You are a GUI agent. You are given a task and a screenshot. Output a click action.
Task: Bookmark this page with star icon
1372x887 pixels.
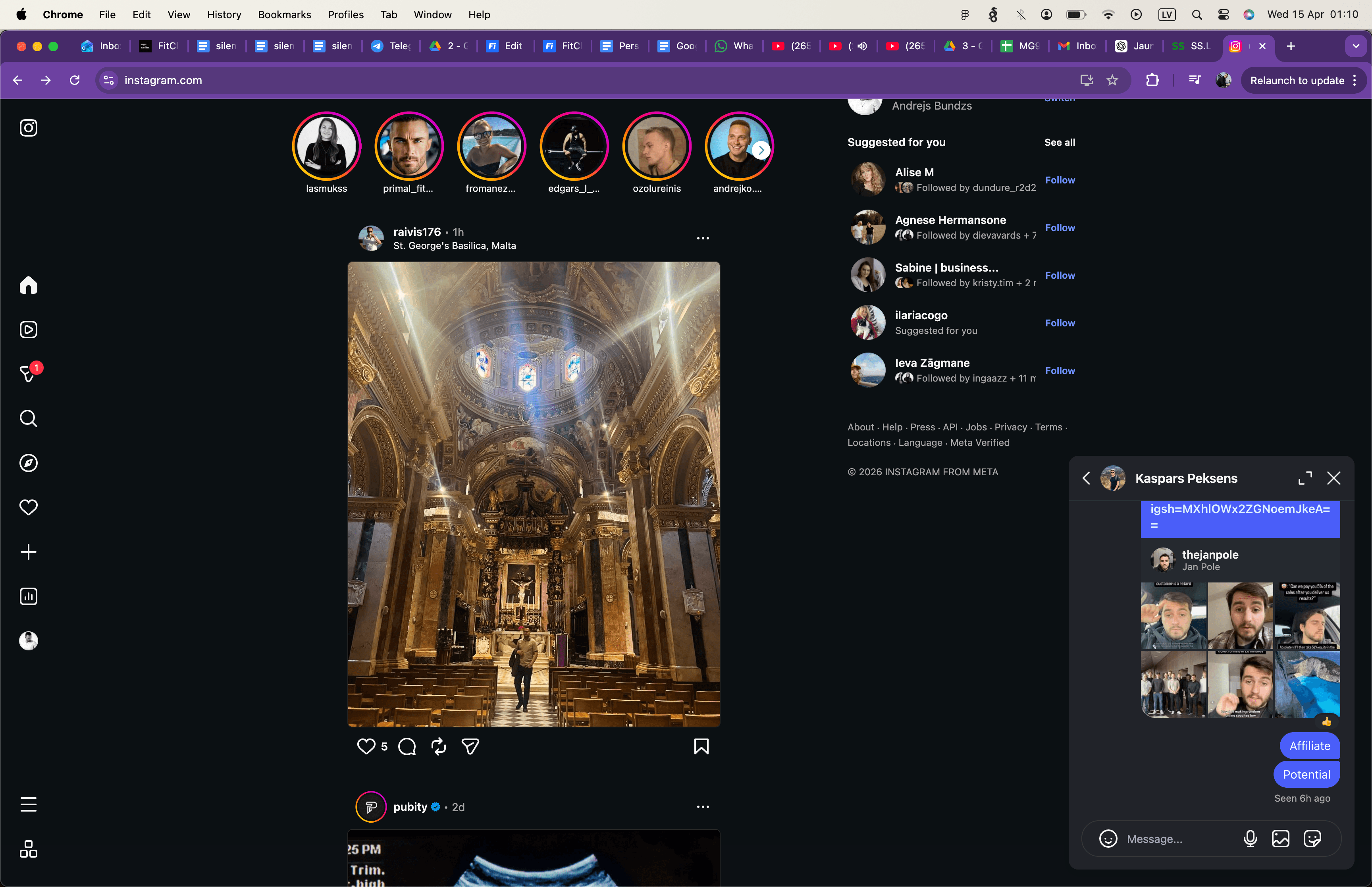point(1112,80)
